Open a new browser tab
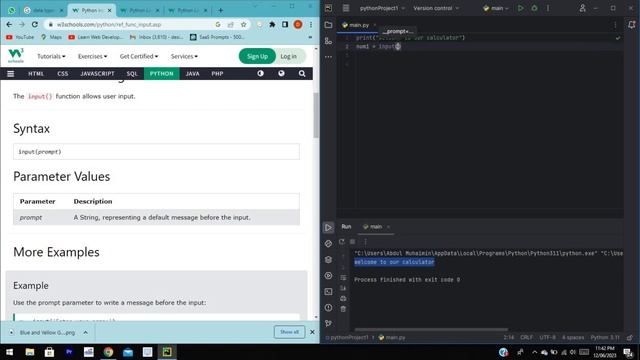 [x=220, y=10]
